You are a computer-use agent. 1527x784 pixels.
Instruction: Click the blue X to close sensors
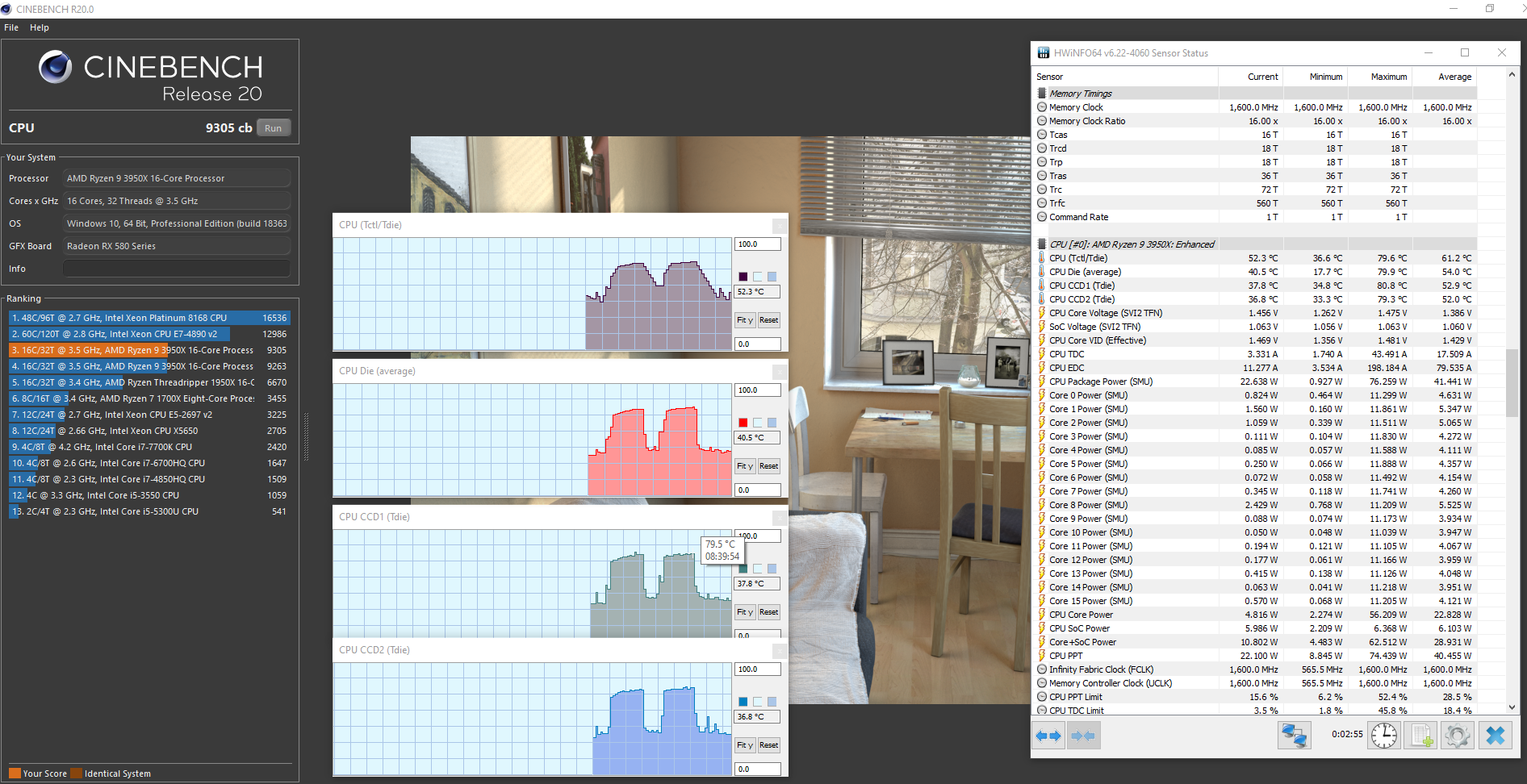point(1495,736)
